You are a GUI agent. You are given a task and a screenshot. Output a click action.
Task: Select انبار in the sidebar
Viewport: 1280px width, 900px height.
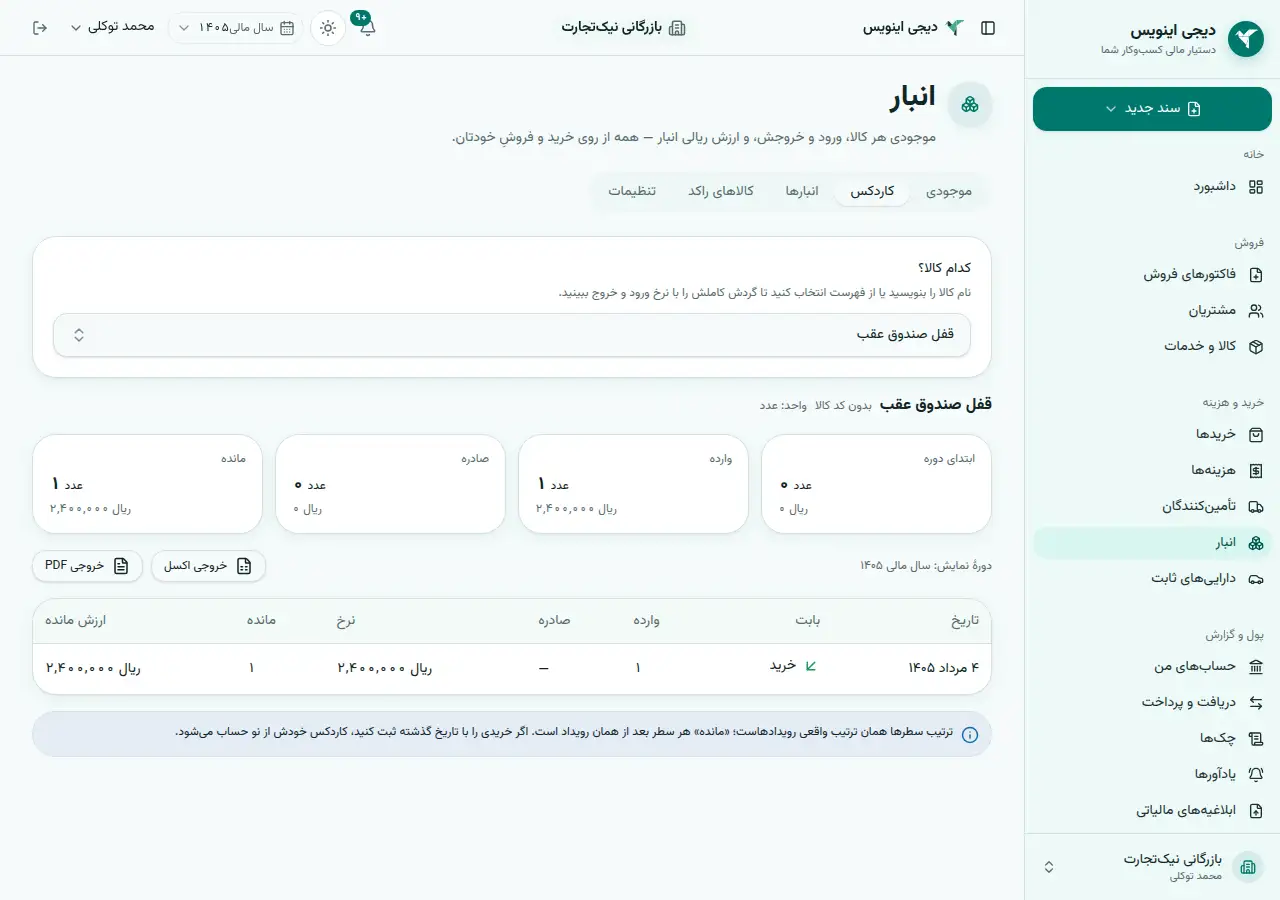click(1152, 542)
